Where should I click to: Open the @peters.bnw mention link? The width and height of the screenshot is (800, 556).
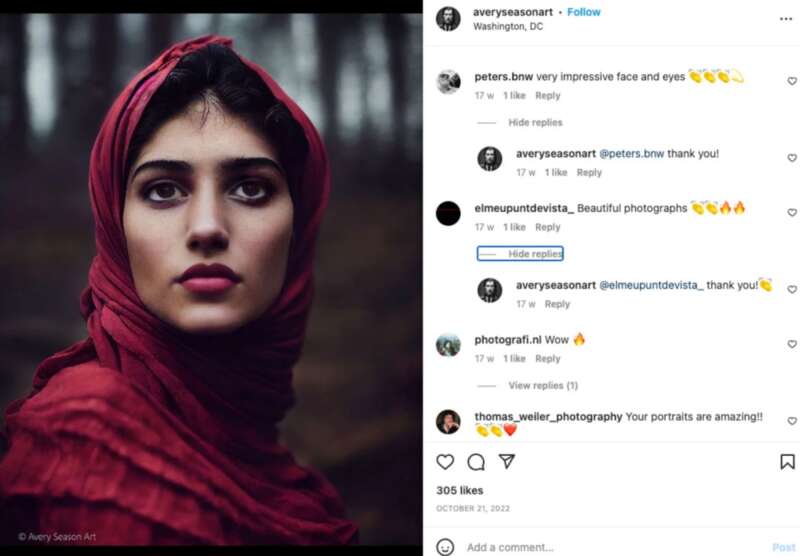click(x=631, y=154)
